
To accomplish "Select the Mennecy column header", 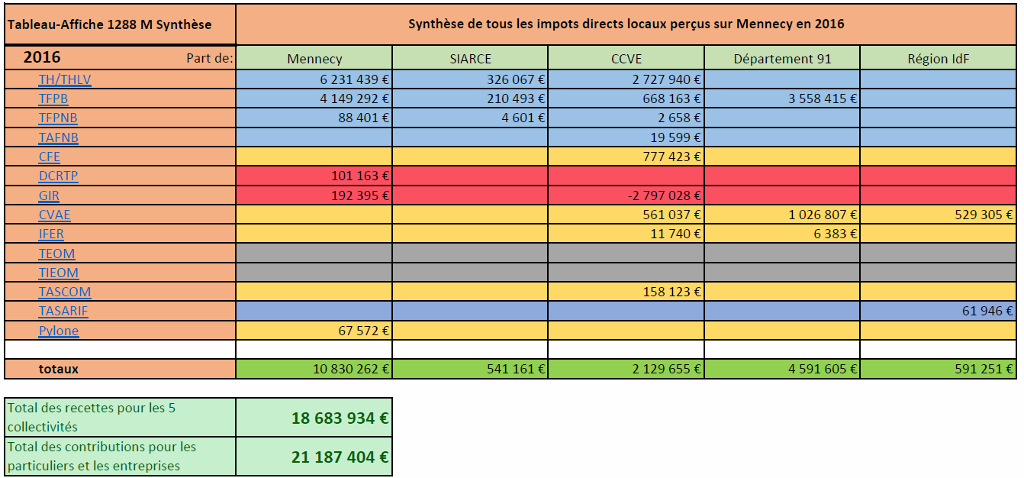I will [x=314, y=58].
